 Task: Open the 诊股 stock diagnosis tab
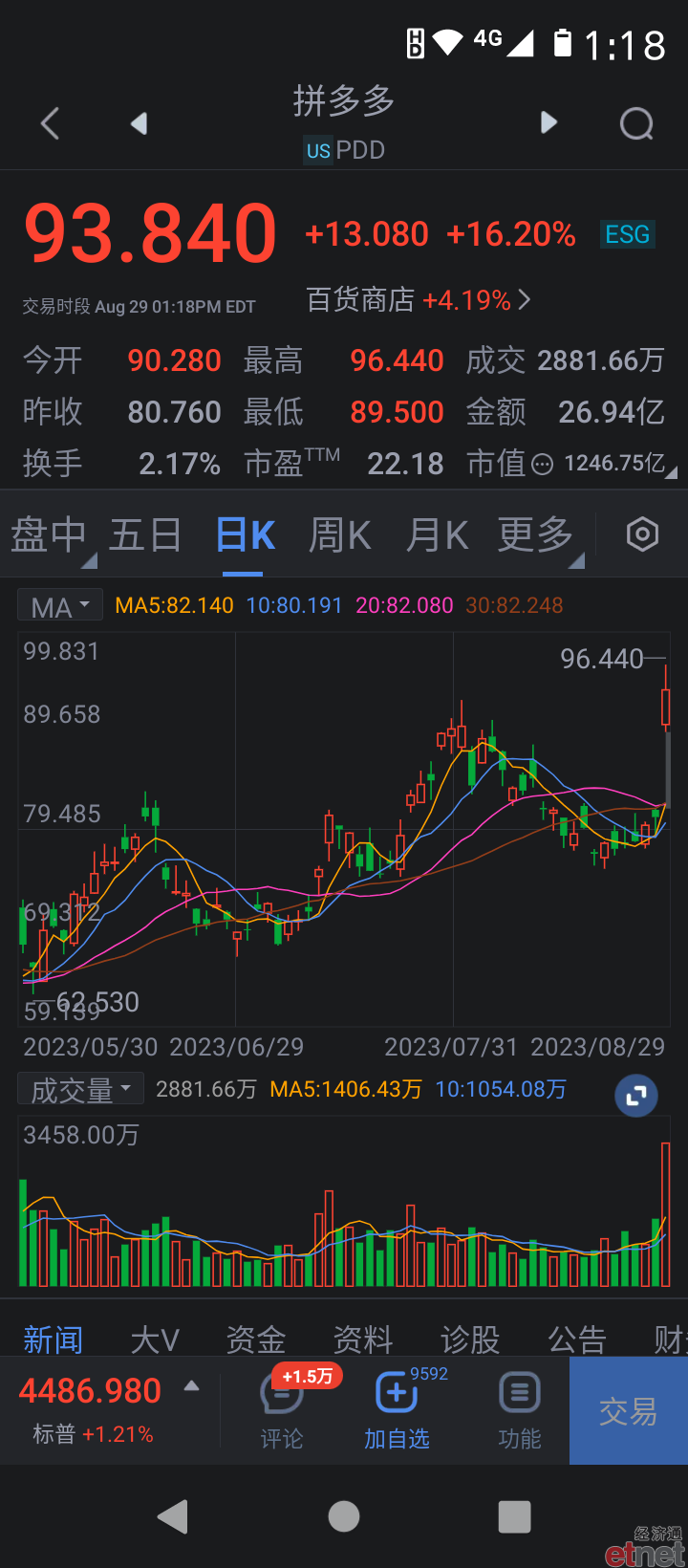(470, 1339)
